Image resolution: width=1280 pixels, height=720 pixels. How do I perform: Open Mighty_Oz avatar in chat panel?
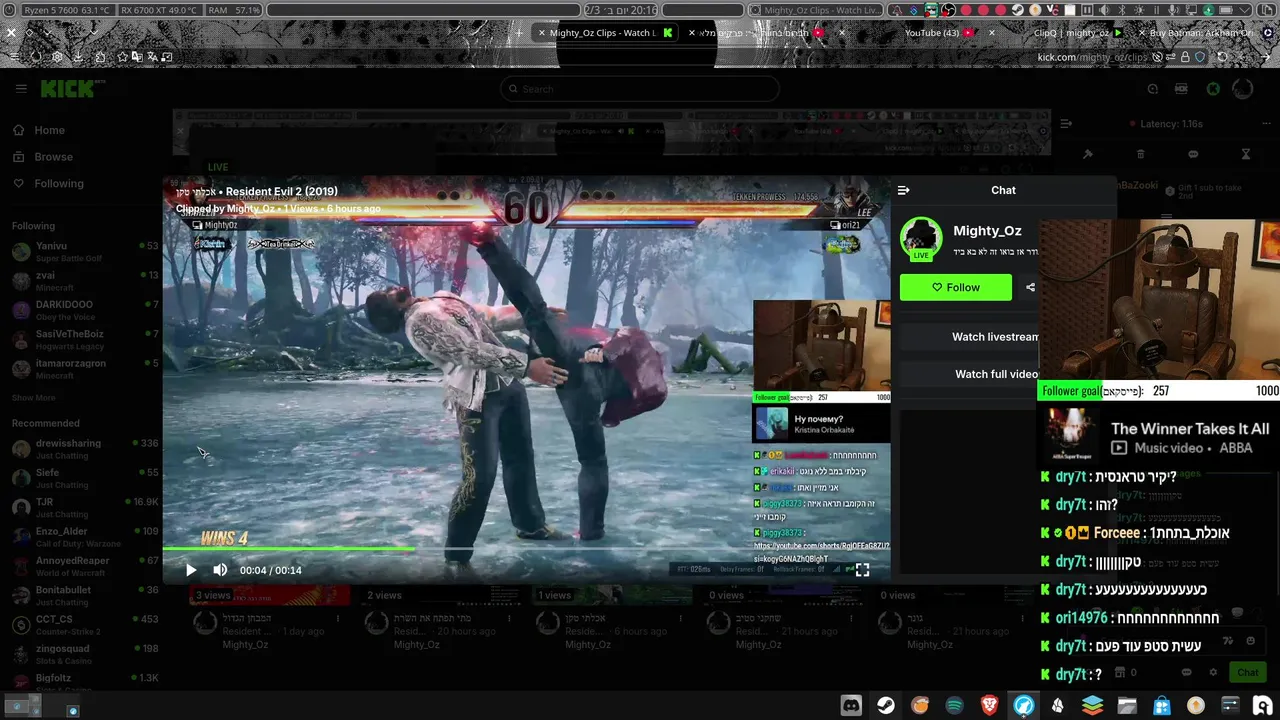tap(921, 238)
